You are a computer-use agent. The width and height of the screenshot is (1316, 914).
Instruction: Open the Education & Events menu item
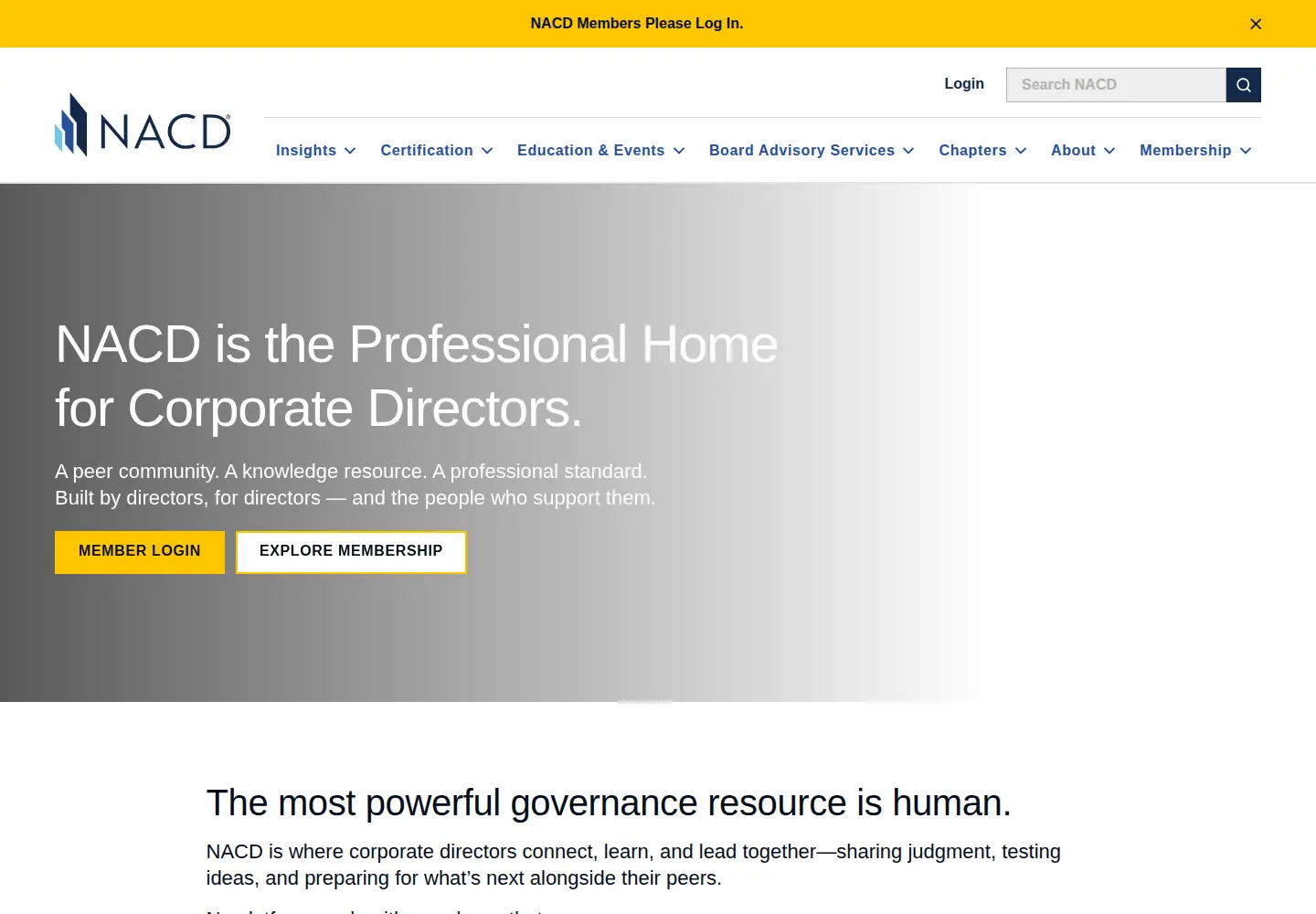pos(590,151)
